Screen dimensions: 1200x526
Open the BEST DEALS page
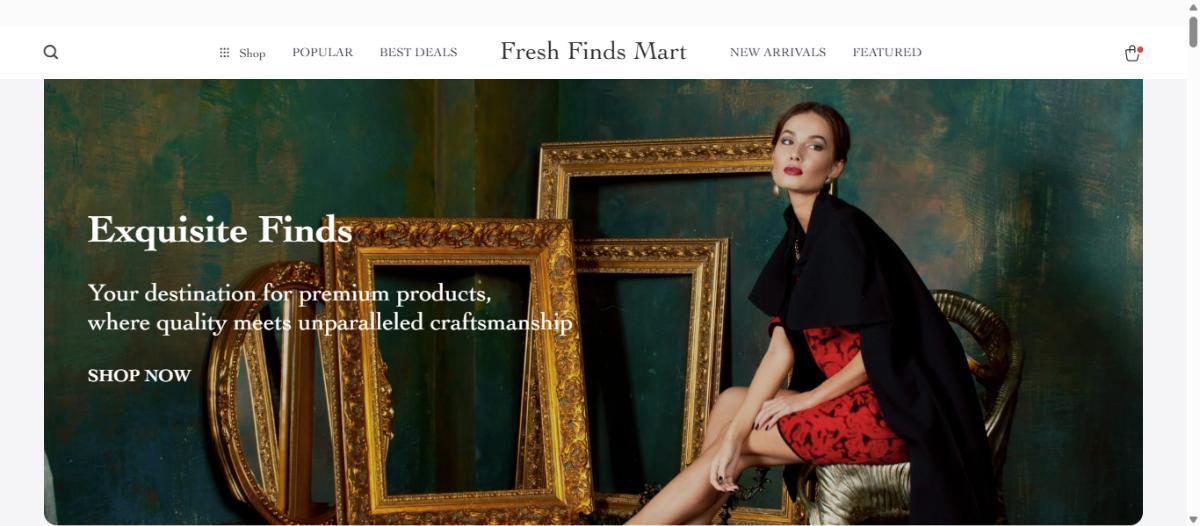point(418,52)
